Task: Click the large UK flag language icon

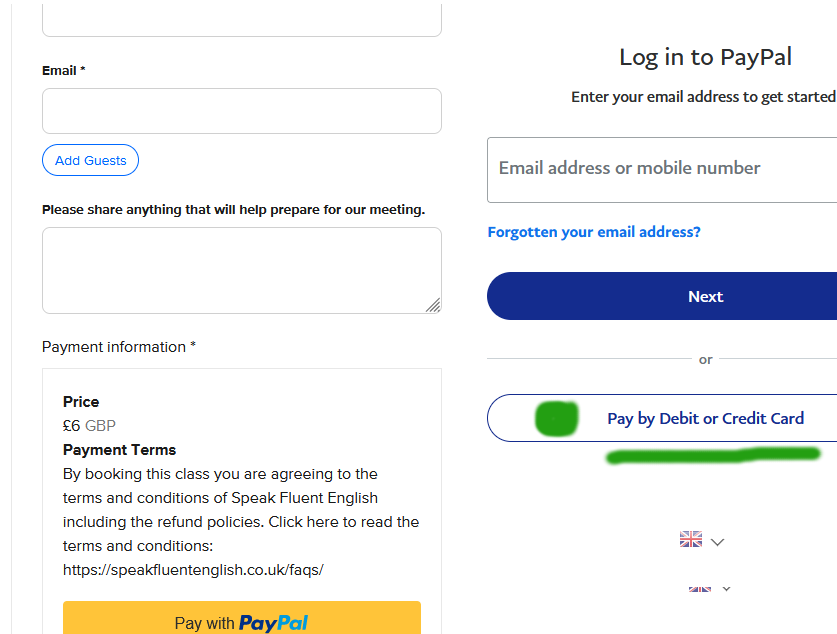Action: click(691, 540)
